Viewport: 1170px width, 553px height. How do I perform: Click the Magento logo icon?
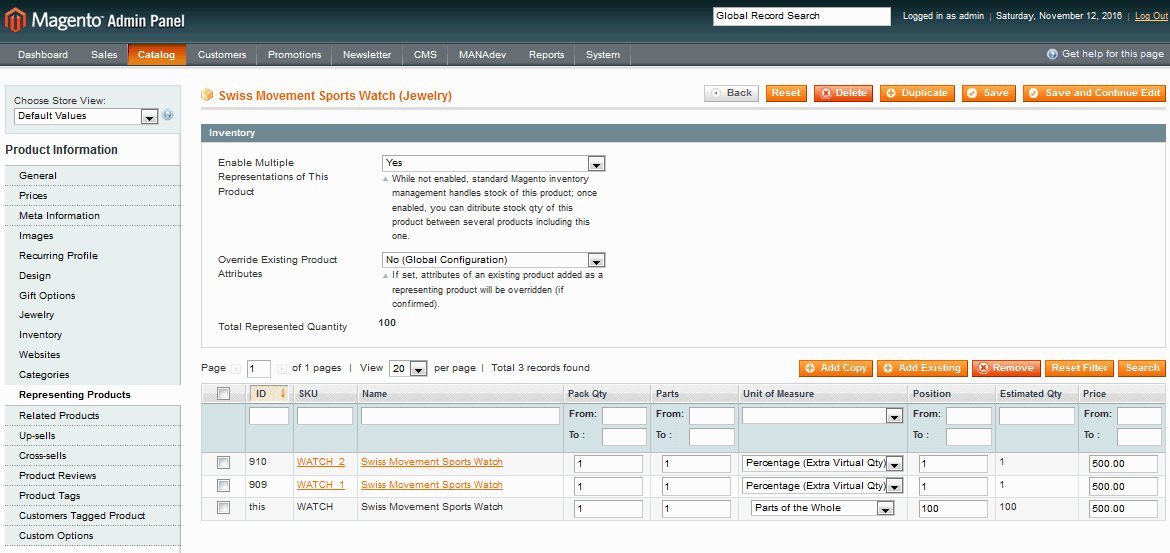[14, 19]
